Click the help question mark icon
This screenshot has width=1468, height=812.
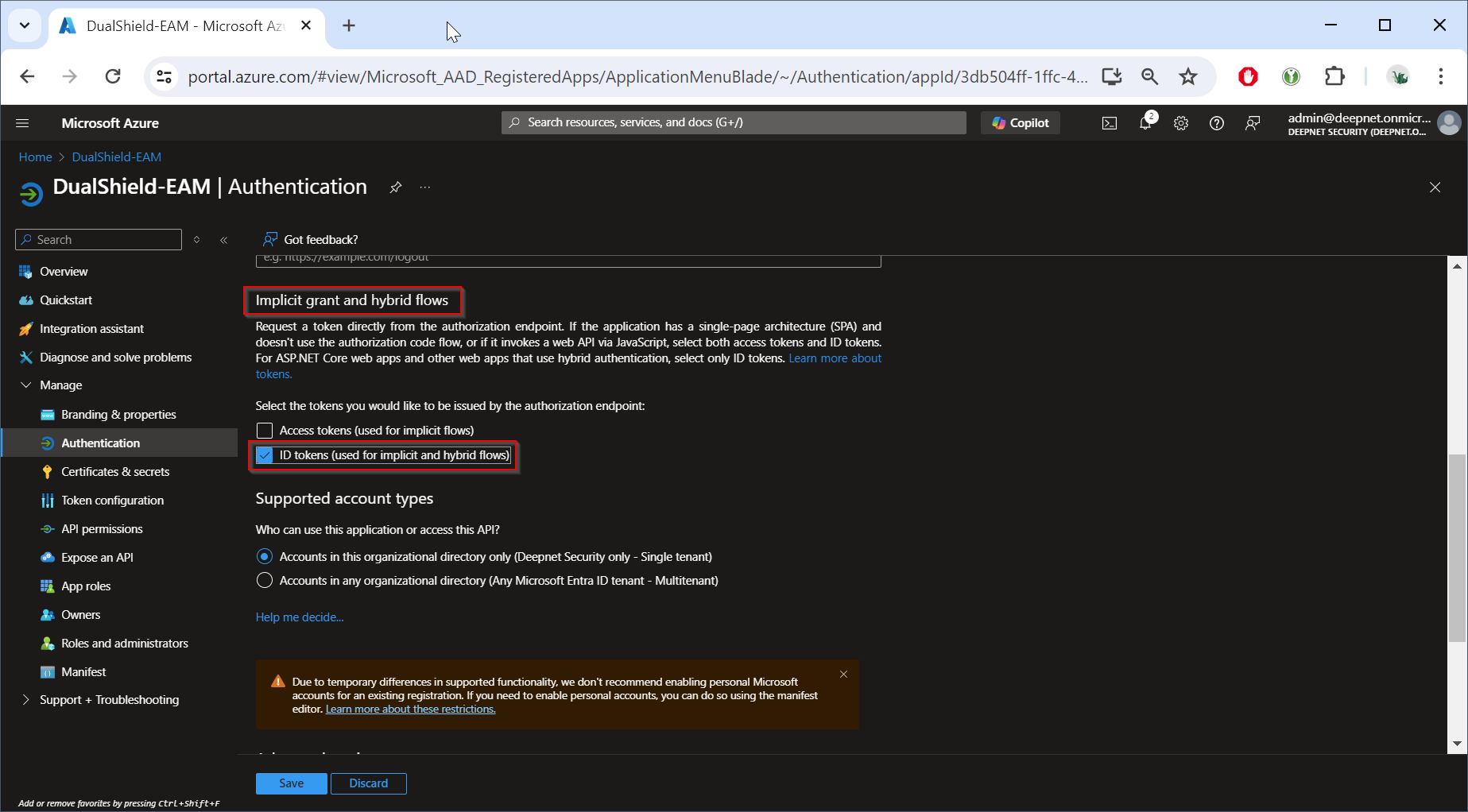tap(1216, 123)
